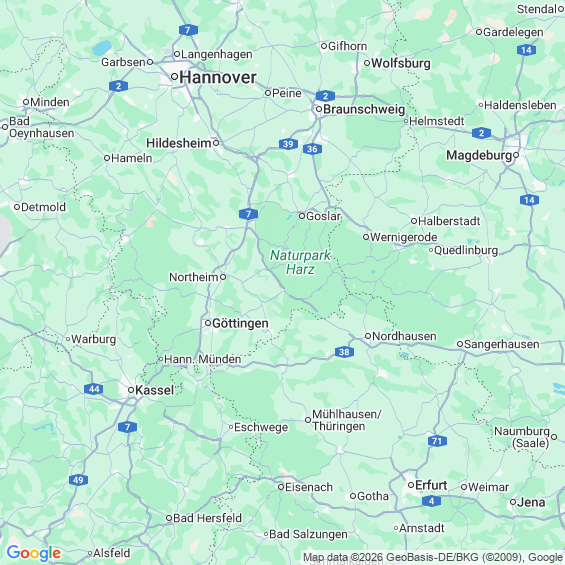Select the Hildesheim city label
The image size is (565, 565).
click(178, 143)
